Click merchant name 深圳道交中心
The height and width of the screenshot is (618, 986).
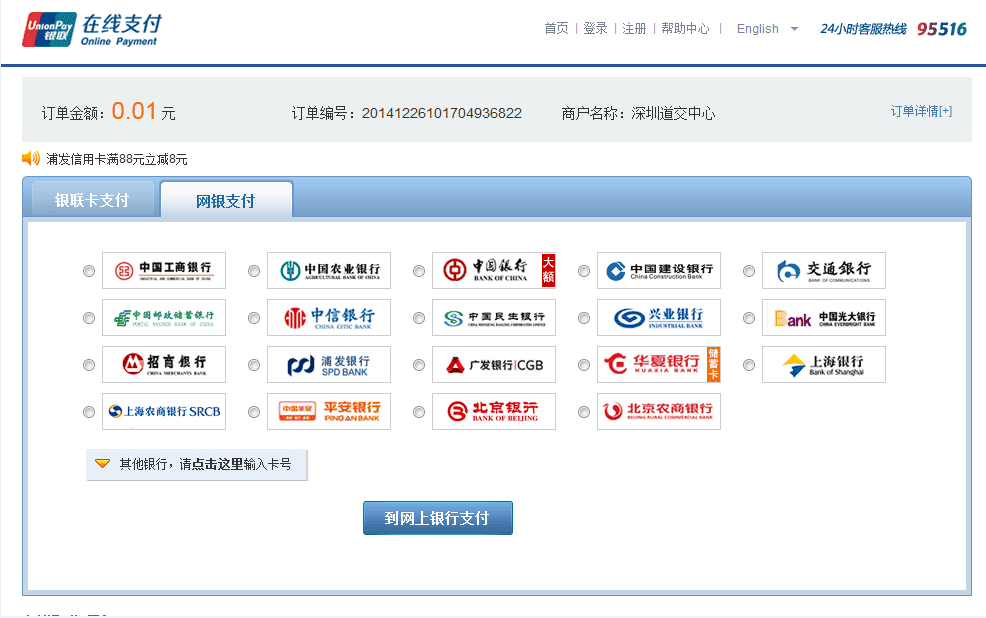point(673,113)
